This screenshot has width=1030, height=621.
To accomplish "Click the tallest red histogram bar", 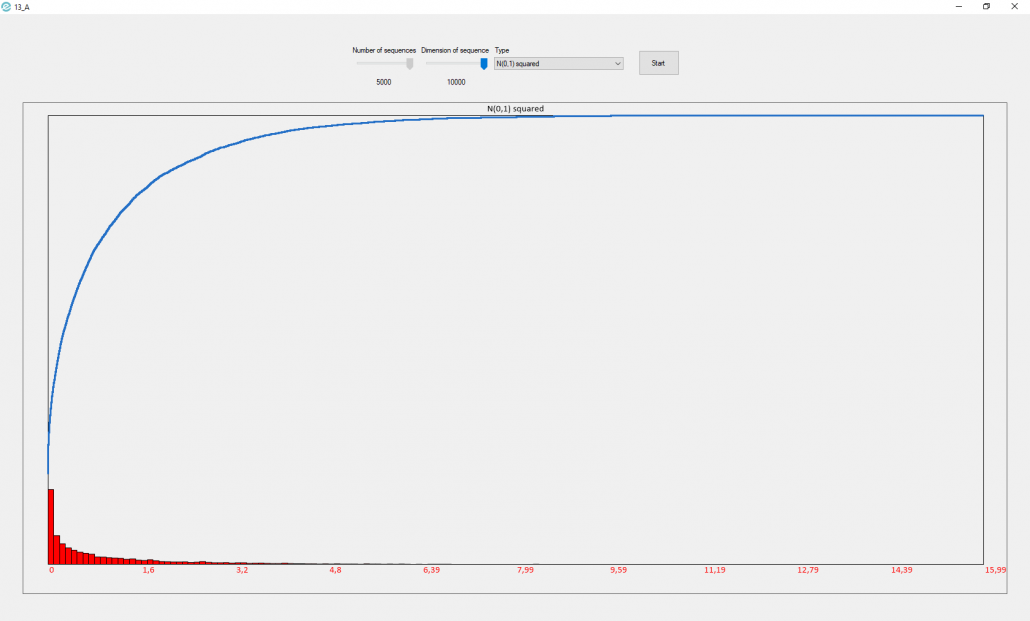I will (51, 526).
